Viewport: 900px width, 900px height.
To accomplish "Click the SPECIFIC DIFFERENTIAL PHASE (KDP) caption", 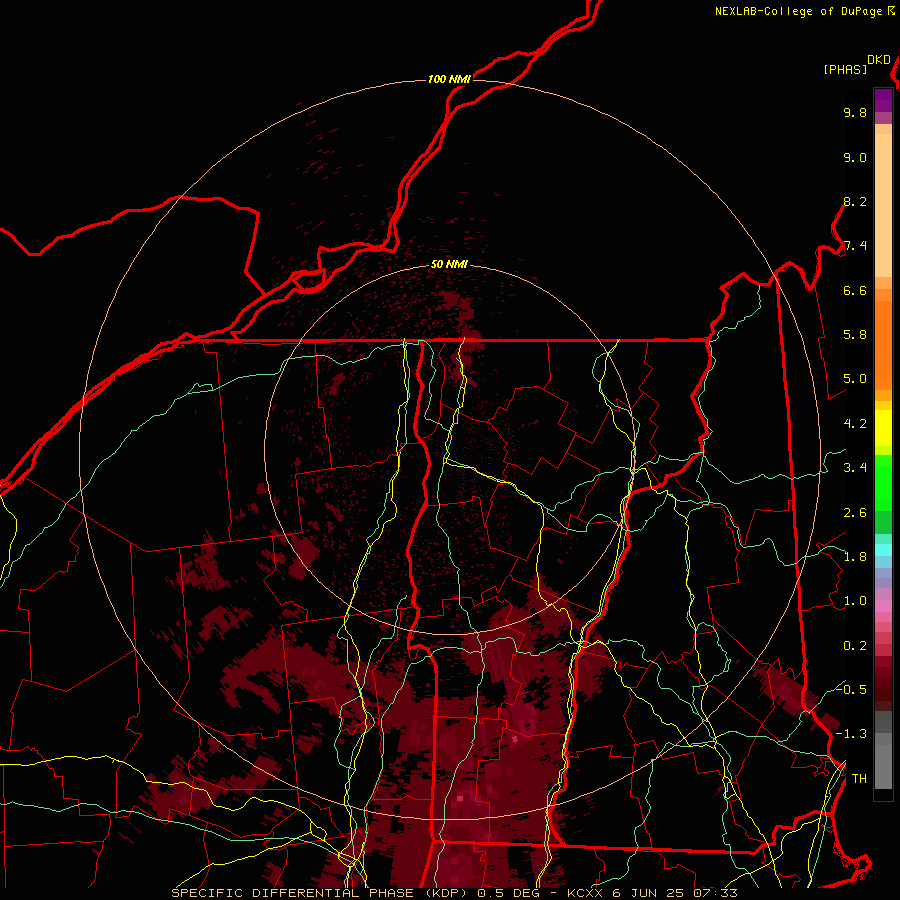I will pyautogui.click(x=319, y=893).
